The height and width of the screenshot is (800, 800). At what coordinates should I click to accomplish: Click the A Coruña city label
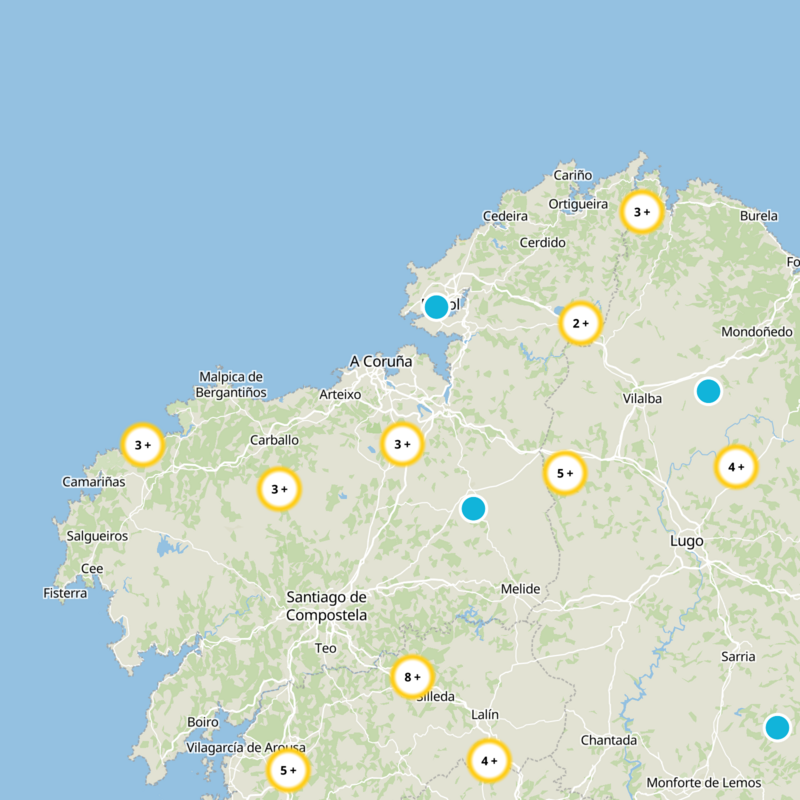pyautogui.click(x=381, y=361)
